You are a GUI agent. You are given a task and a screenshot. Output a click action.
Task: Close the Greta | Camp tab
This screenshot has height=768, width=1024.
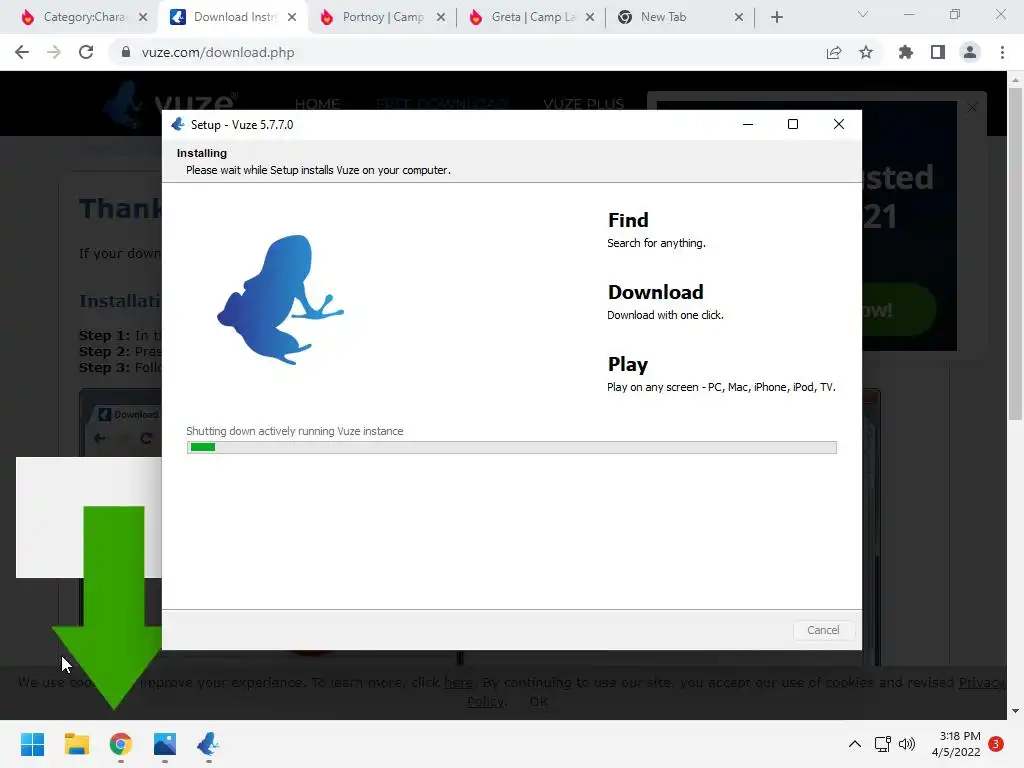click(590, 17)
